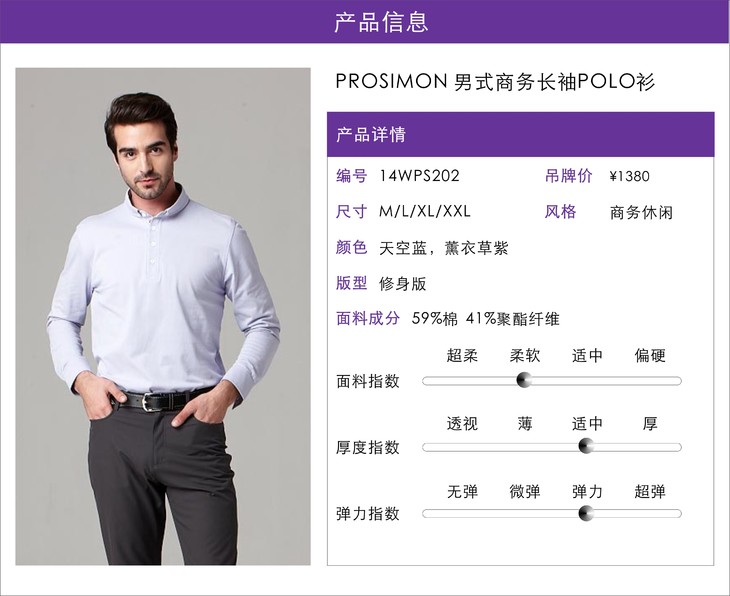Click the tag price ¥1380
Viewport: 730px width, 596px height.
pos(629,176)
